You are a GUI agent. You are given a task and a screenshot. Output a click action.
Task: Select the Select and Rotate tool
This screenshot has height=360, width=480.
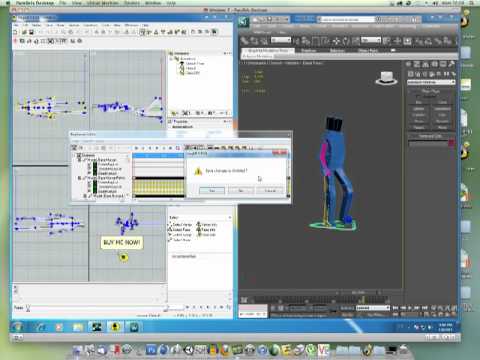click(x=346, y=41)
